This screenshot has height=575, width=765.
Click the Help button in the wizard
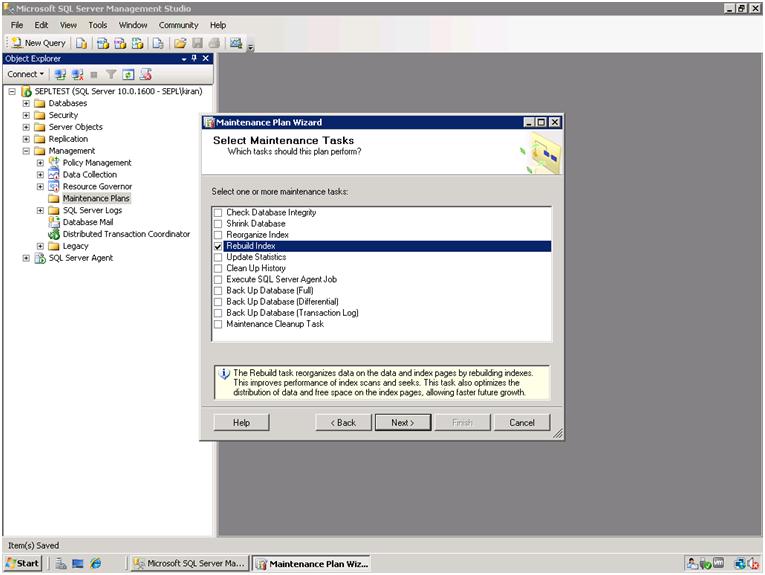click(x=241, y=423)
